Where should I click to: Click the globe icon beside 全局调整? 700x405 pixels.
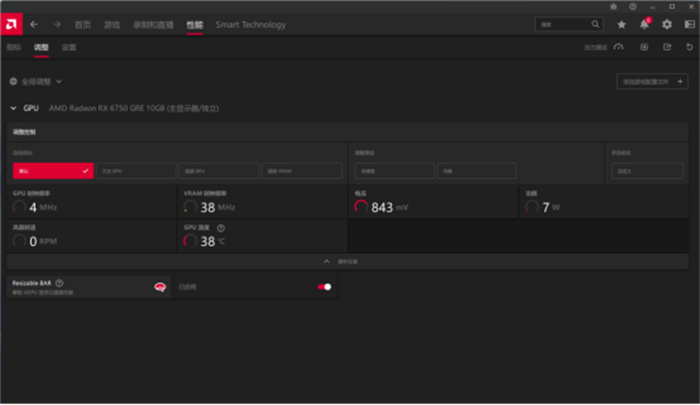coord(13,81)
